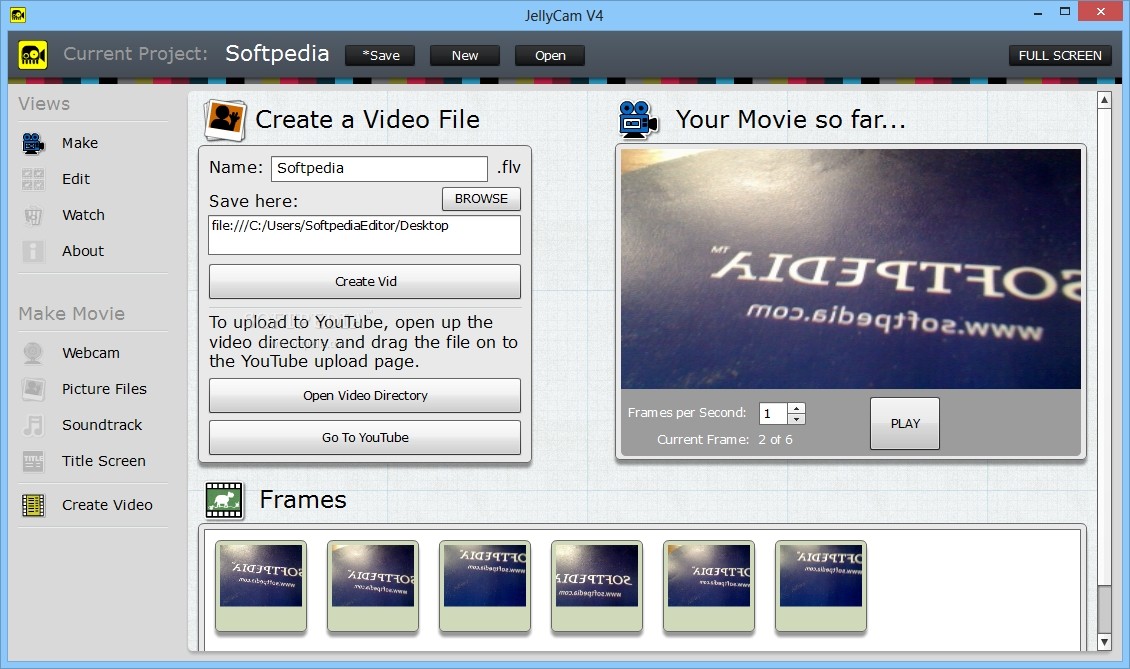
Task: Click Open Video Directory button
Action: point(365,395)
